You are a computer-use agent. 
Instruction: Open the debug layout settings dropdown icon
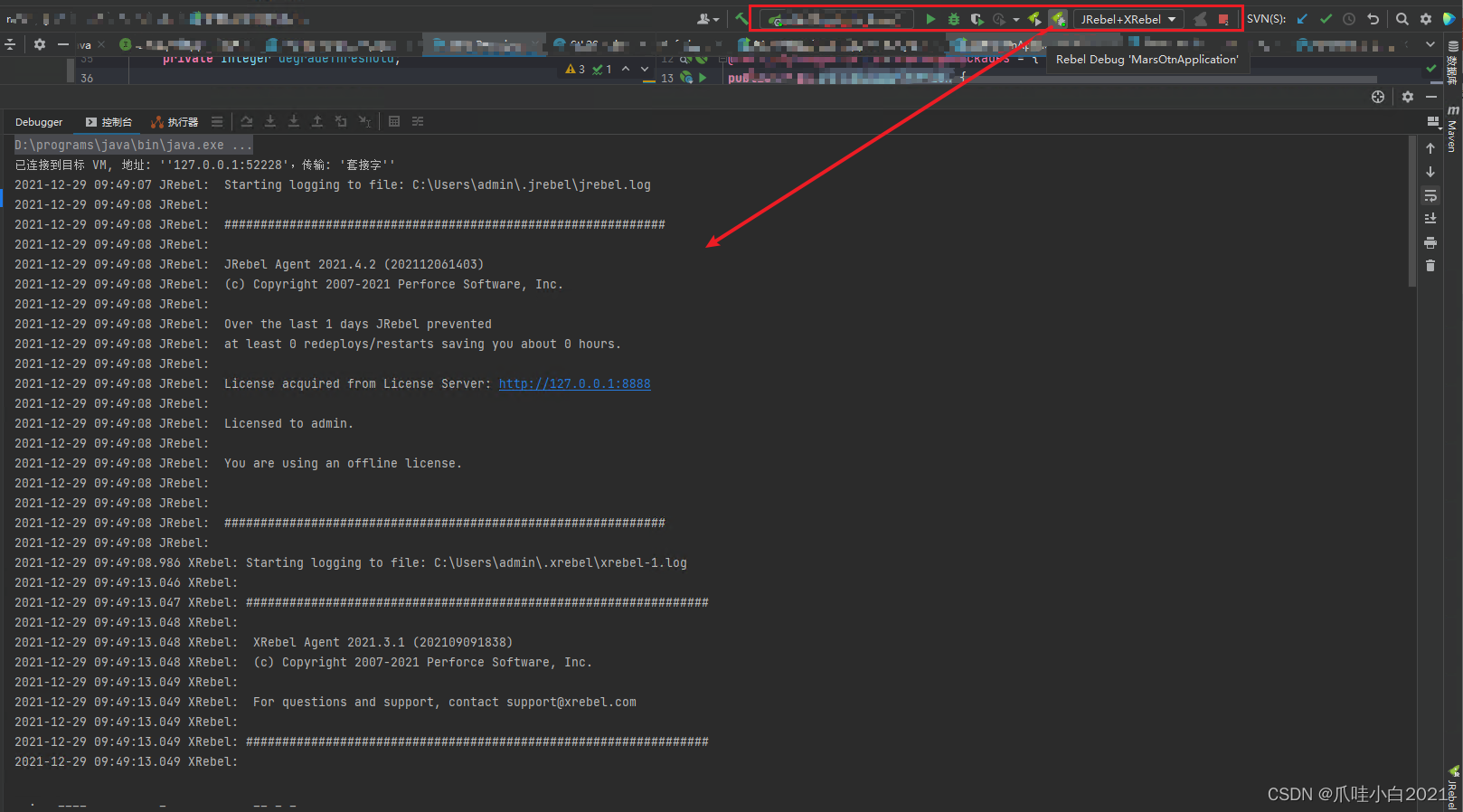(1432, 121)
